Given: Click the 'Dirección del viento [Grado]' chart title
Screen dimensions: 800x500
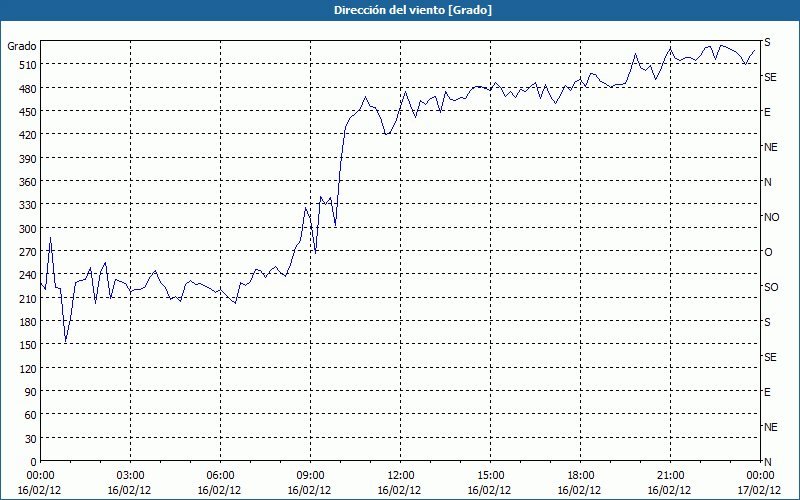Looking at the screenshot, I should click(413, 10).
